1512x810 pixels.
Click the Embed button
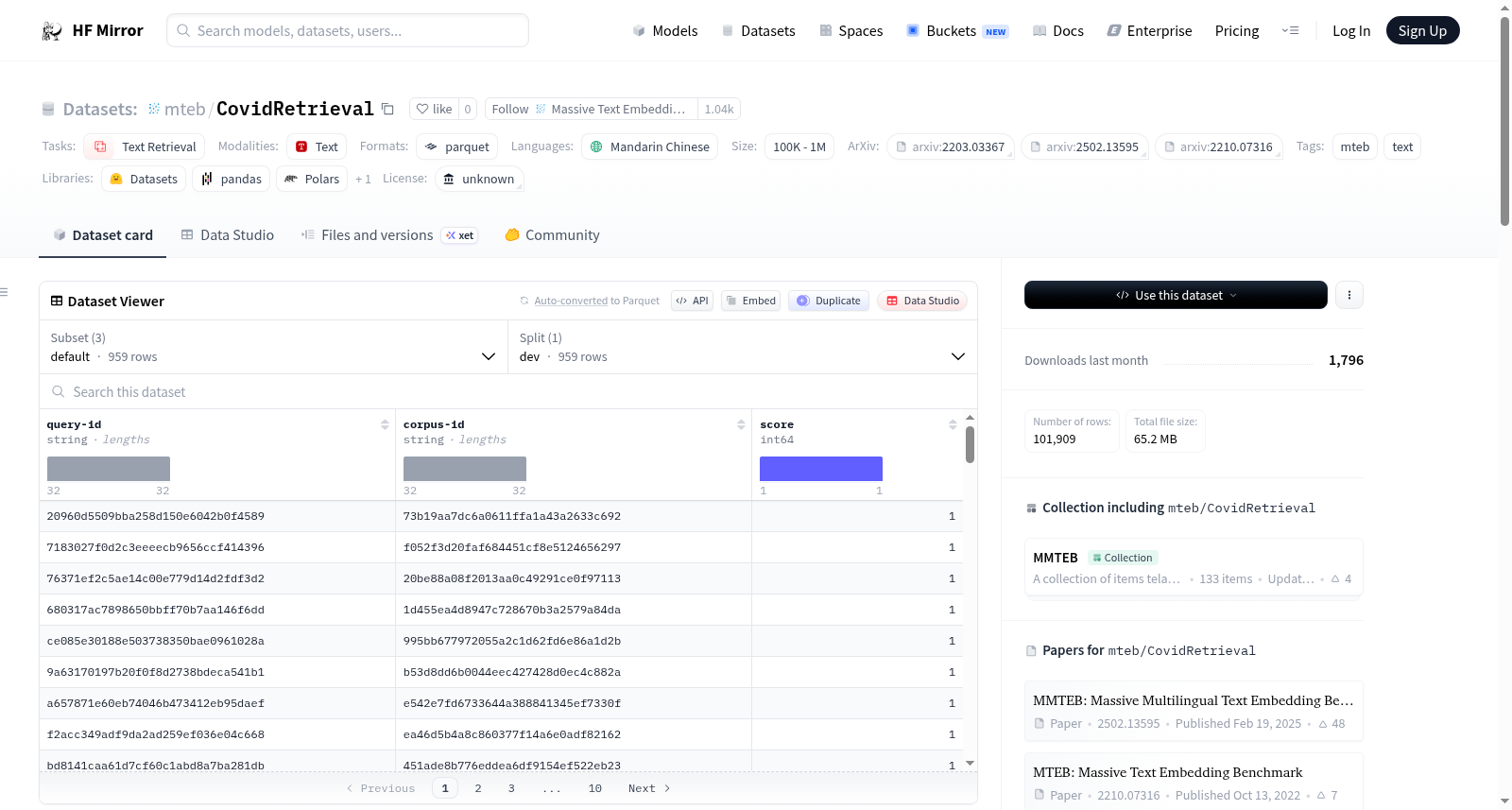(751, 301)
